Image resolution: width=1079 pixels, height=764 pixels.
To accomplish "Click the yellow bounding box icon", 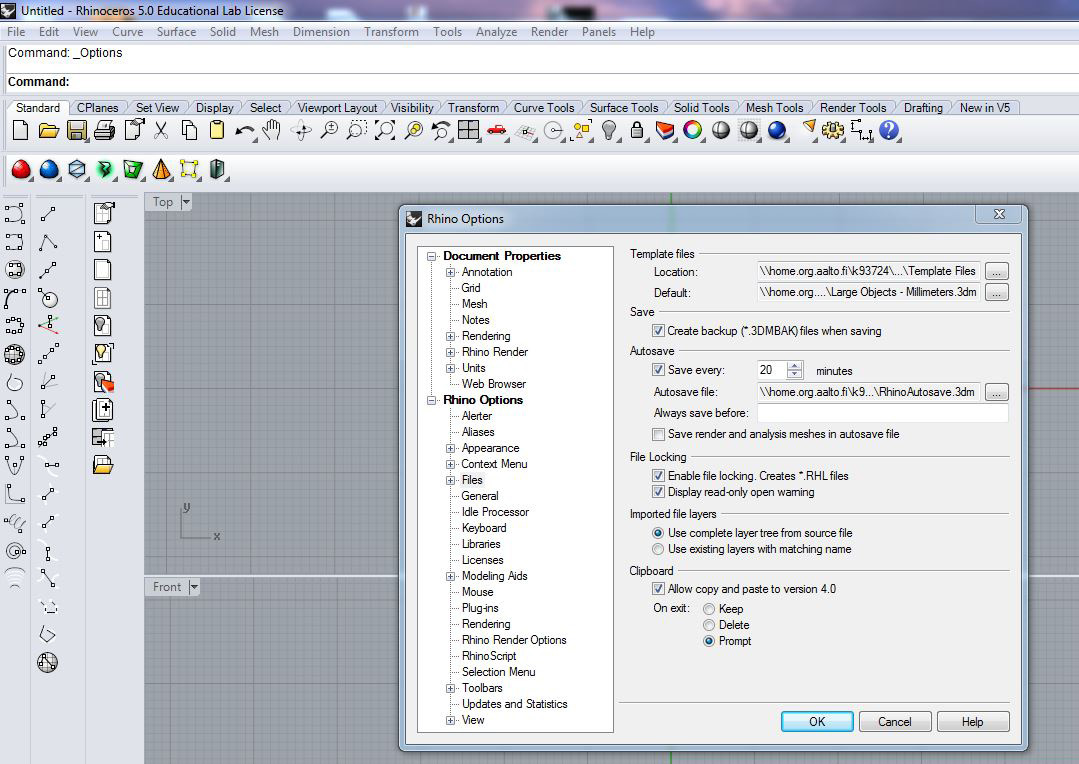I will (189, 169).
